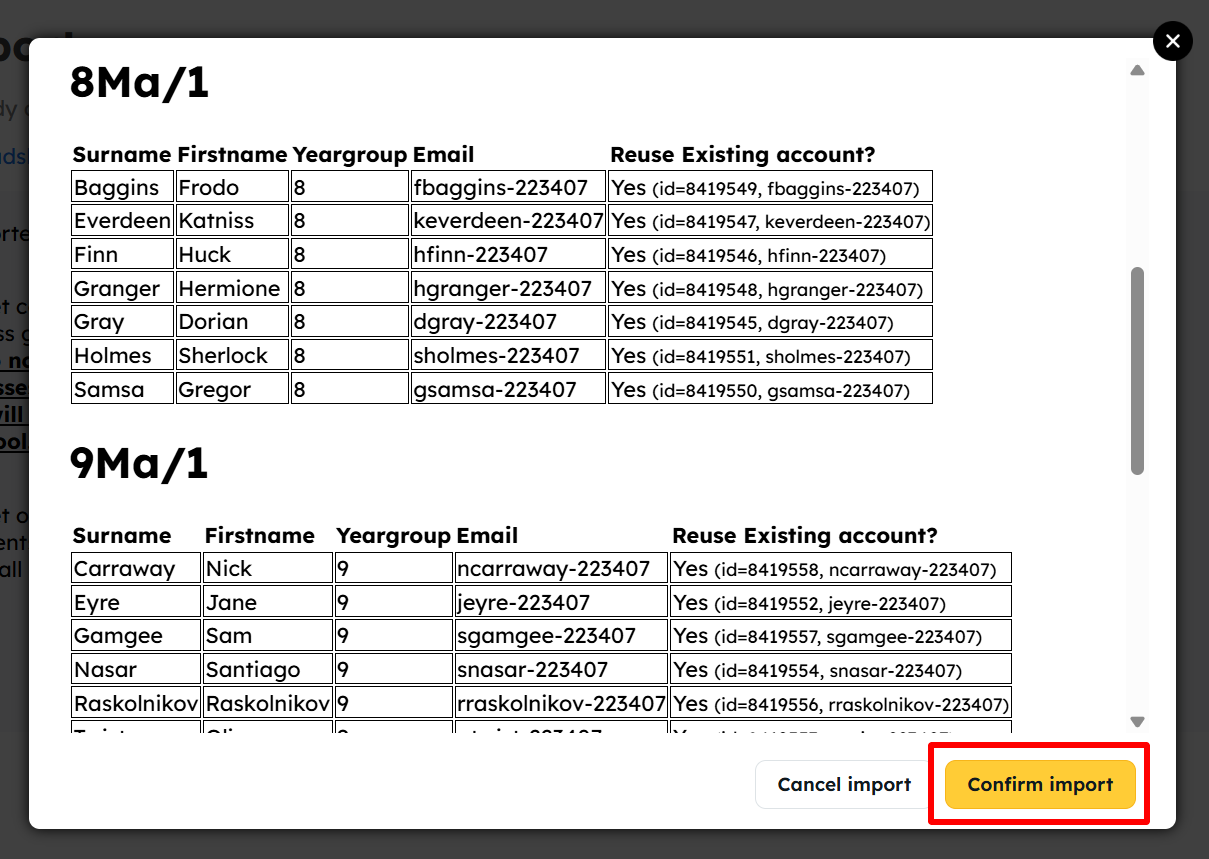Click the sgamgee-223407 email cell
Image resolution: width=1209 pixels, height=859 pixels.
coord(561,635)
